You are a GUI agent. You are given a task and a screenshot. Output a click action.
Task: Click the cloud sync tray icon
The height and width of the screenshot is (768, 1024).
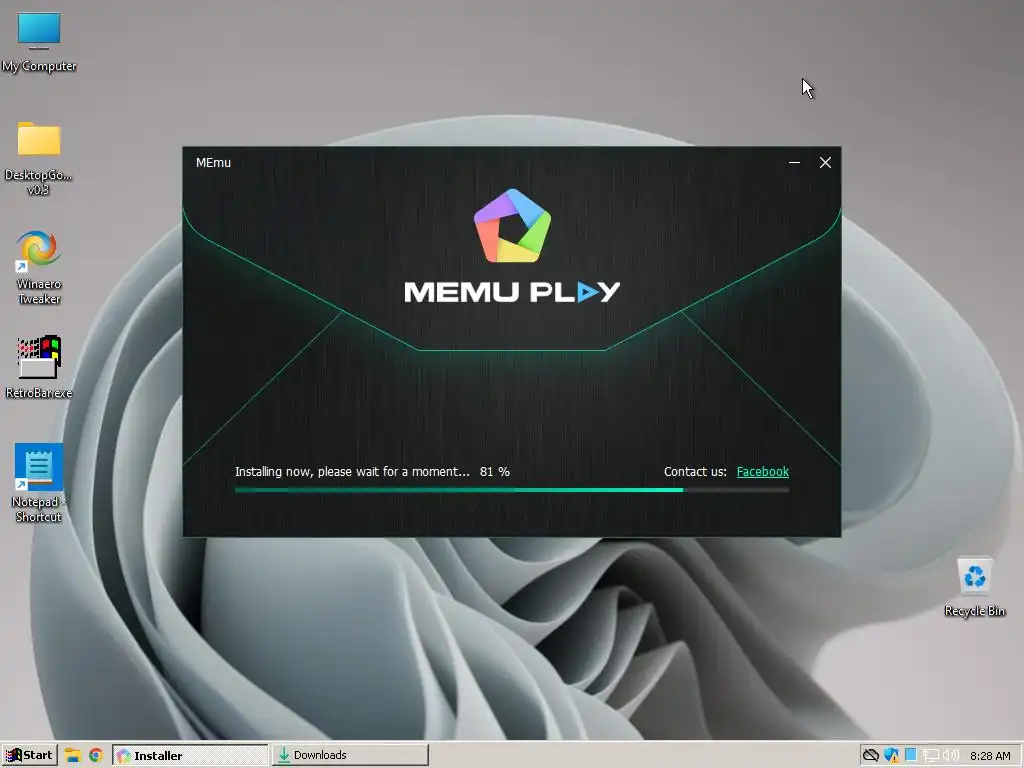pyautogui.click(x=871, y=756)
